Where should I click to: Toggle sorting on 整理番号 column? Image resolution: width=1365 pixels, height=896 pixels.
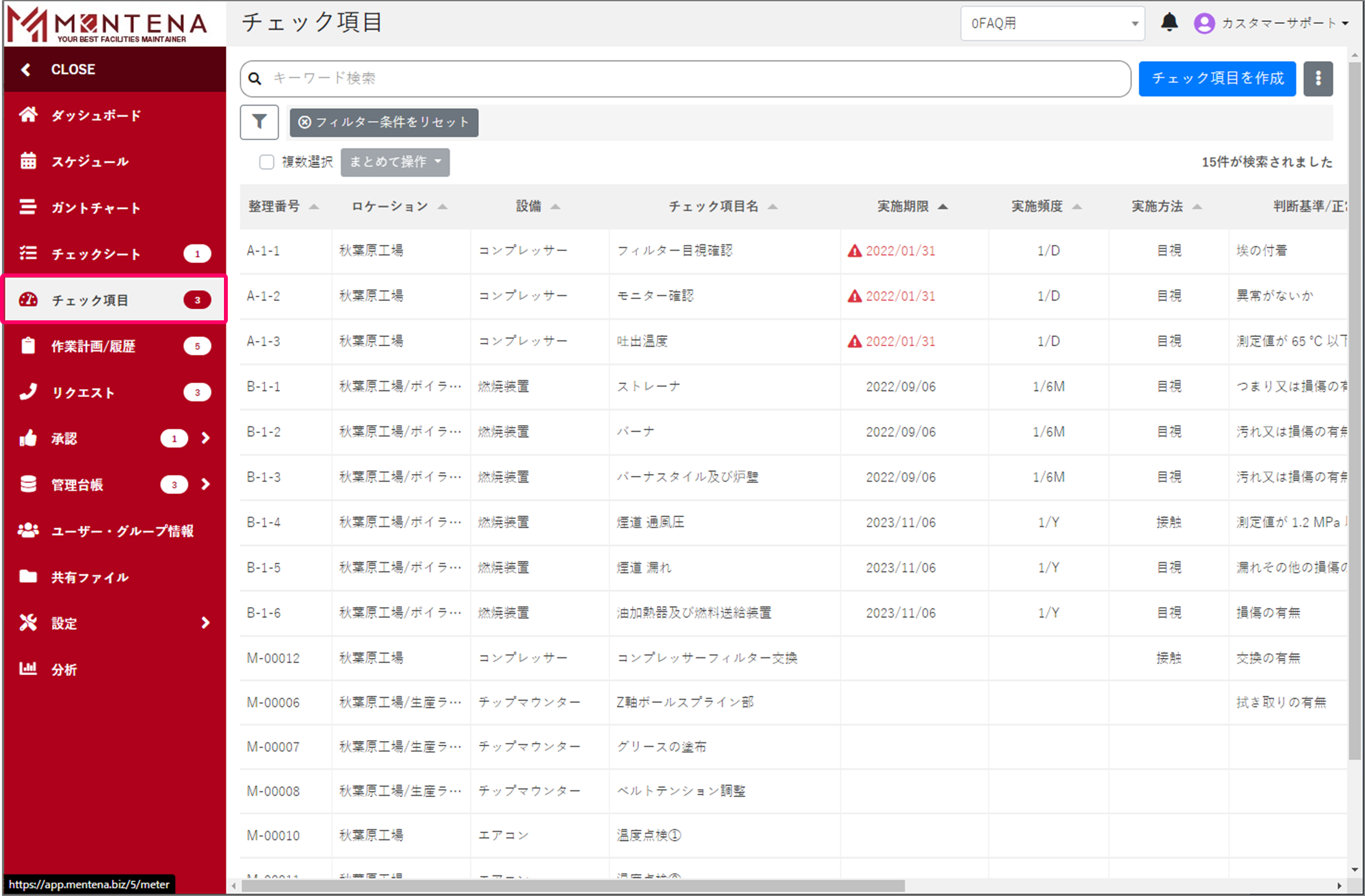tap(313, 206)
